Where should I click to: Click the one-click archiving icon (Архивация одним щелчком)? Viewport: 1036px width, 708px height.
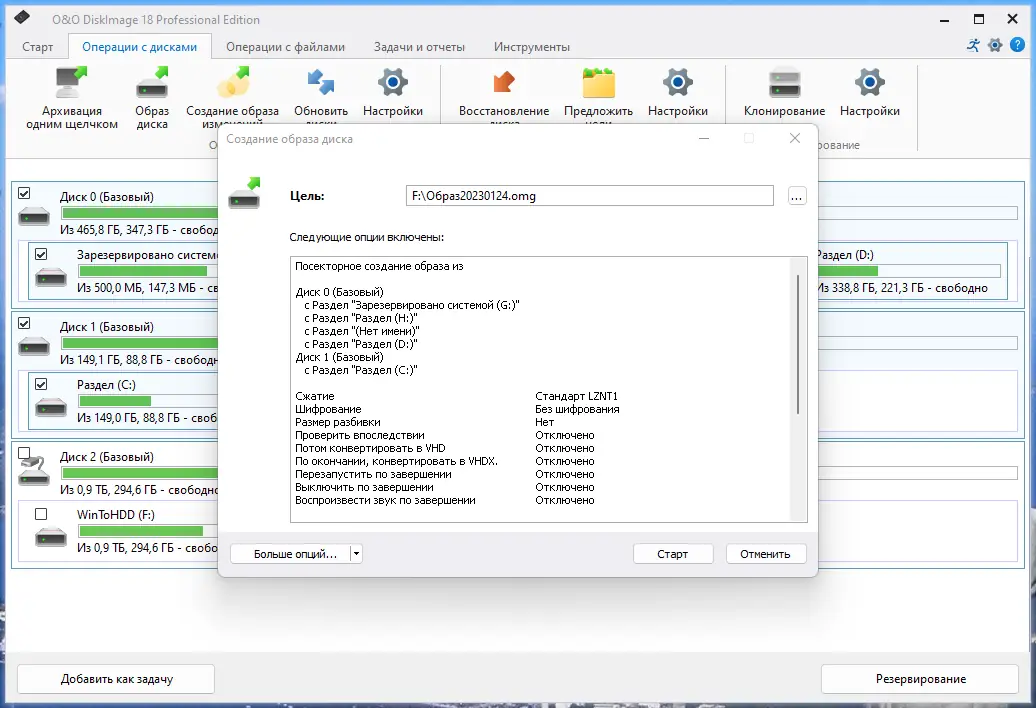click(71, 83)
